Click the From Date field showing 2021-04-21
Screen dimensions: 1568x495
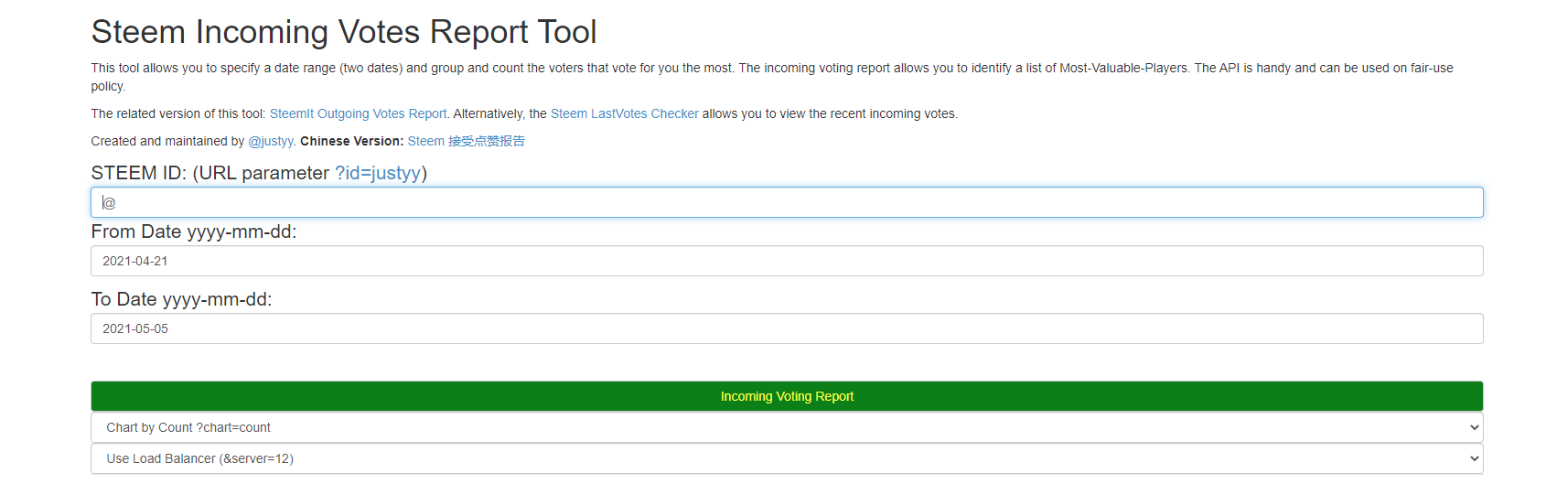pyautogui.click(x=787, y=261)
